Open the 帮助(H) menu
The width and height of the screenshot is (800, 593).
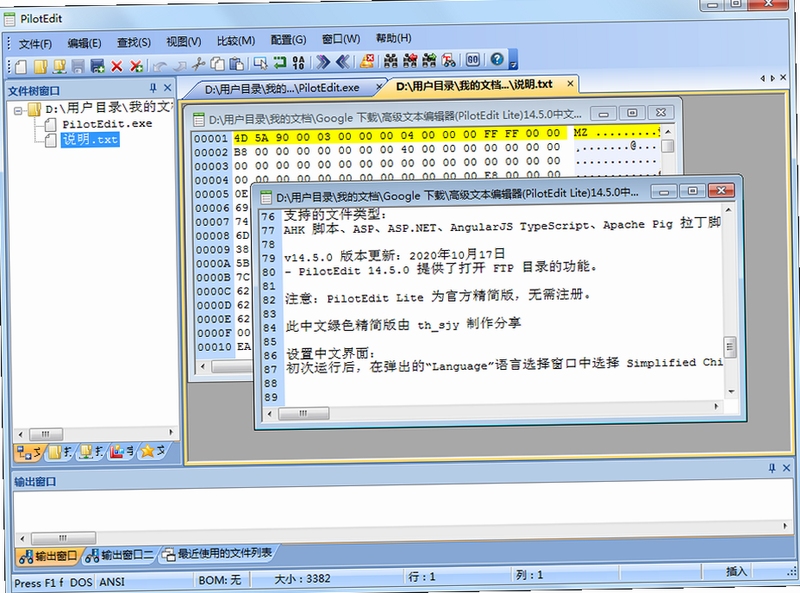pos(393,38)
